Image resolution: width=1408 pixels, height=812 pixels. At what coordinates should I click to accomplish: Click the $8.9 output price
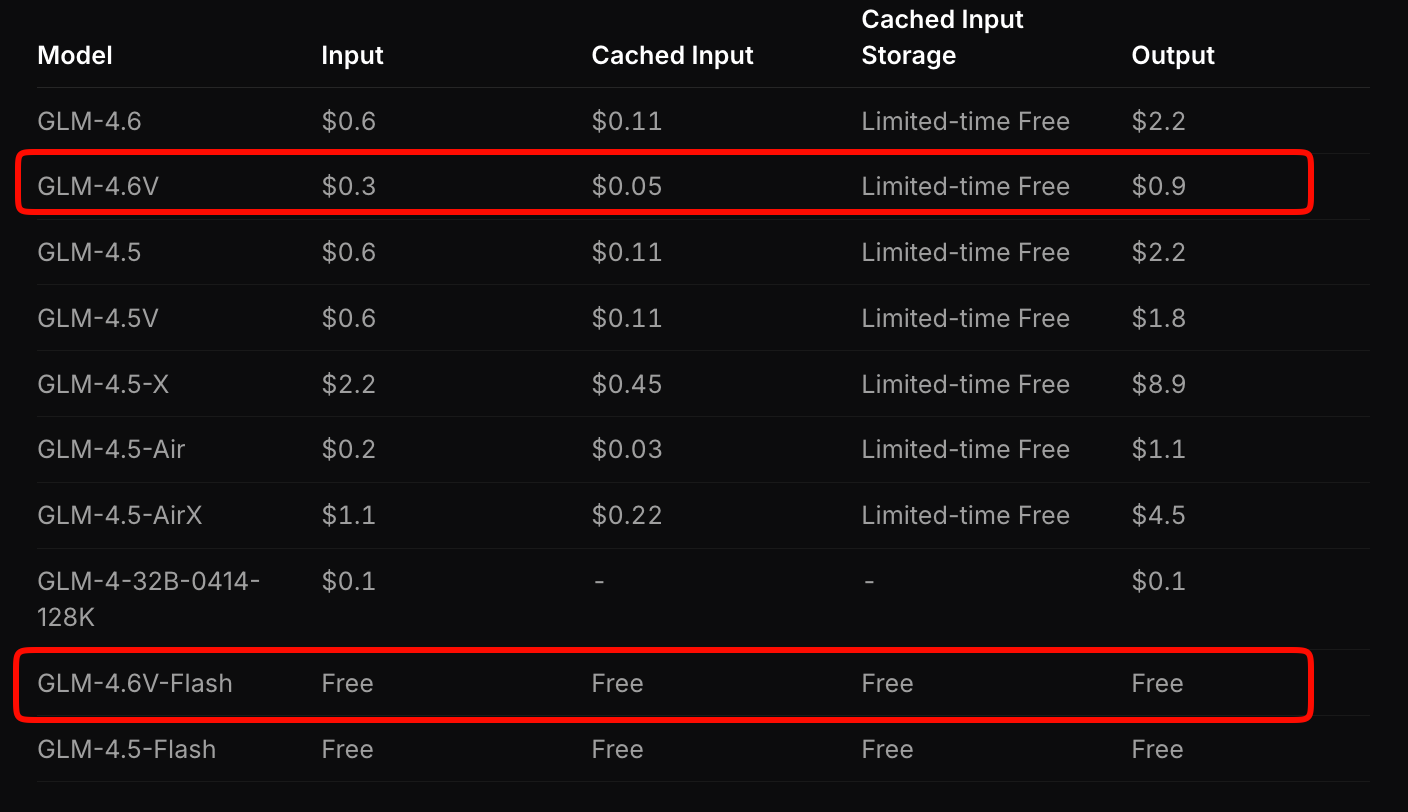point(1158,384)
